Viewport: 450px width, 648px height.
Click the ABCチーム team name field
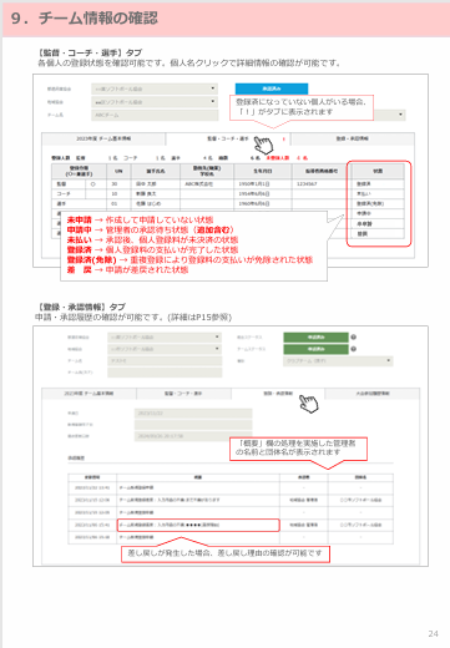(155, 115)
